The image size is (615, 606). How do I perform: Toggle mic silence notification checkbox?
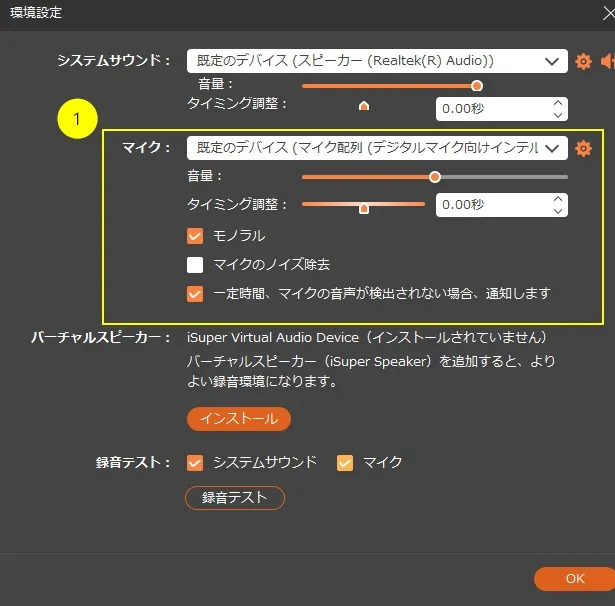[195, 294]
